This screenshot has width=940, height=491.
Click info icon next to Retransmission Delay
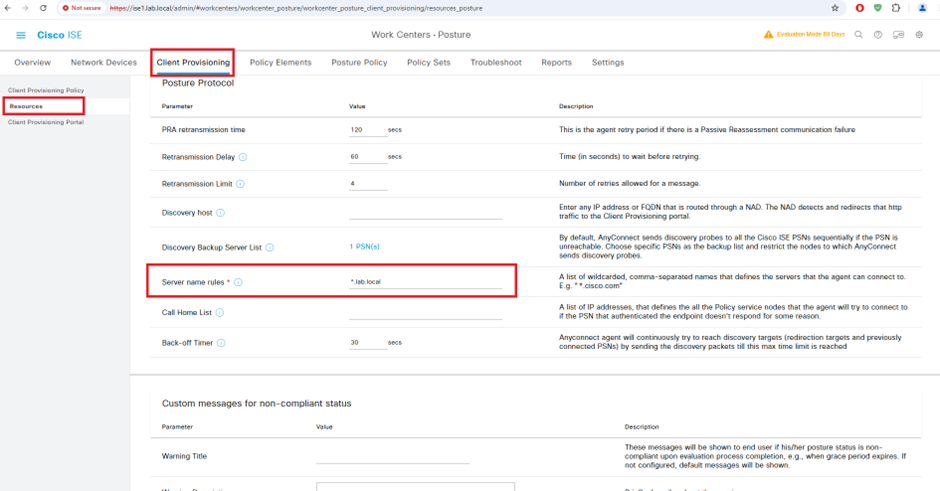click(x=243, y=157)
